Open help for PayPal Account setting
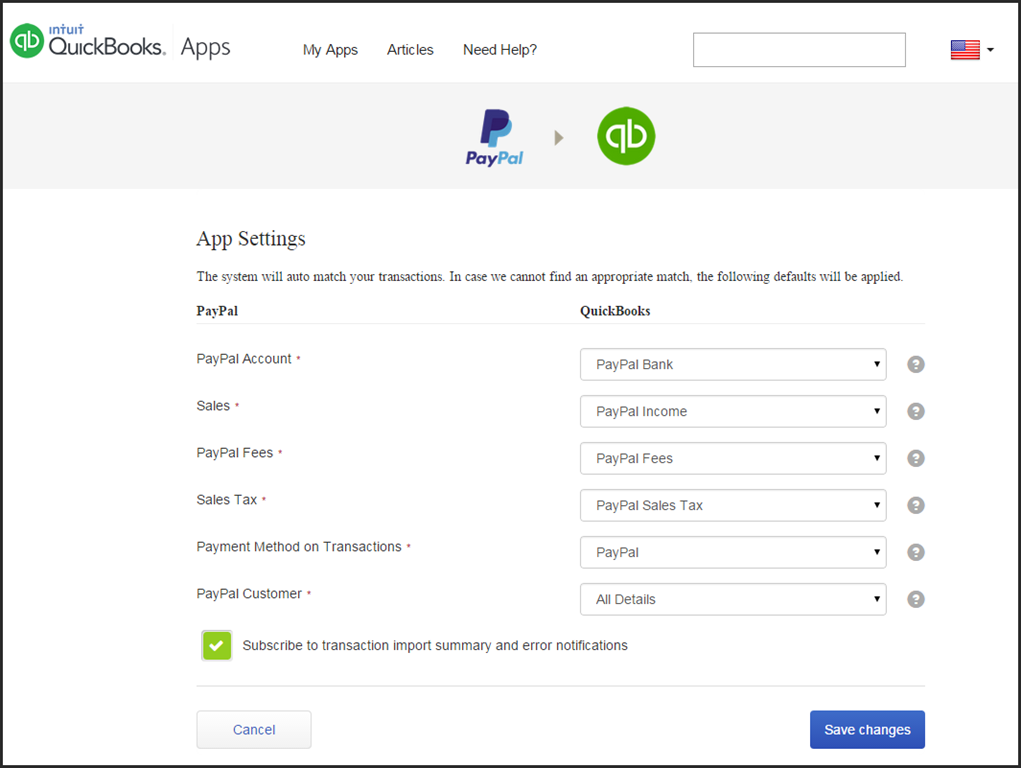The image size is (1021, 768). click(x=916, y=364)
